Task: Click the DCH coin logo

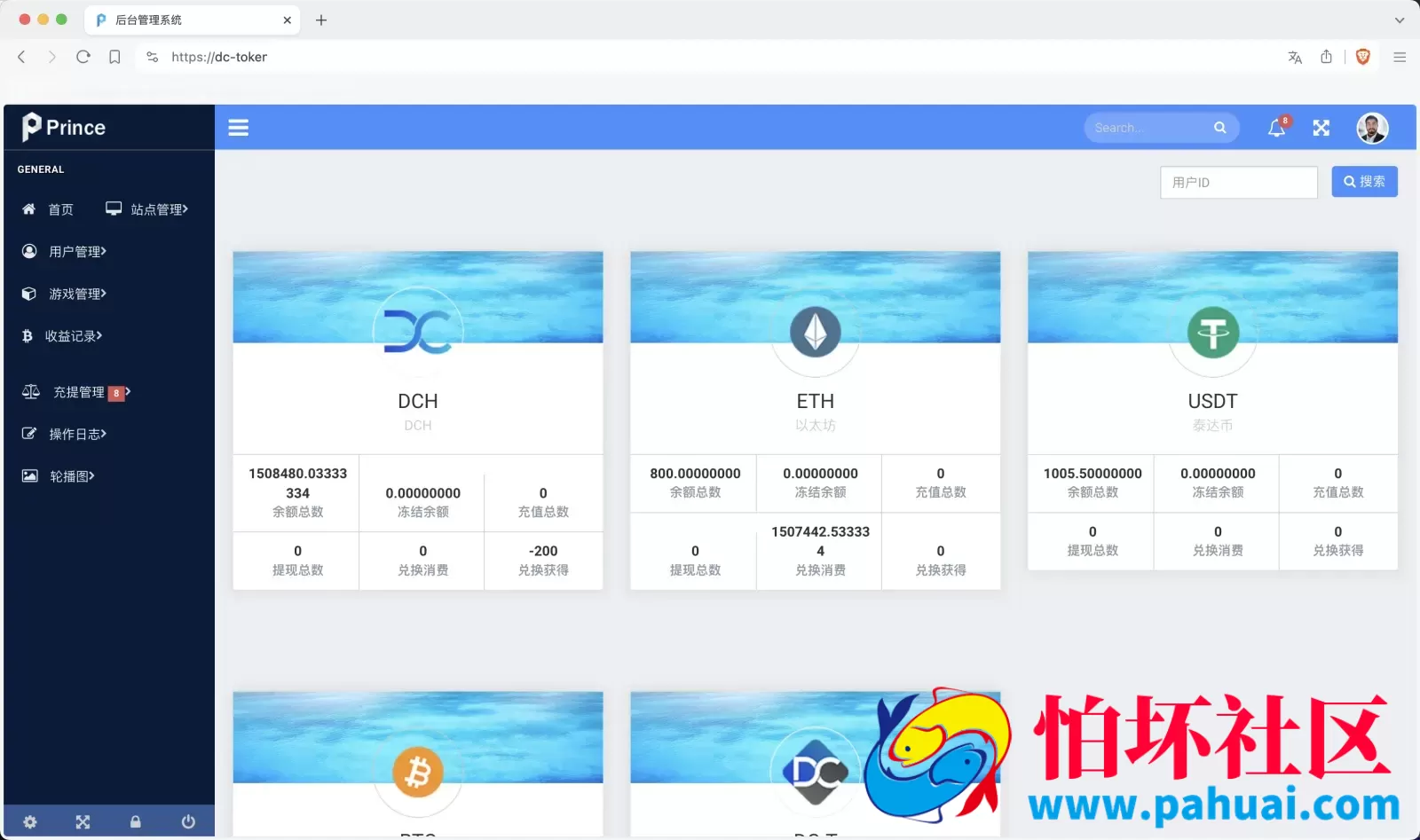Action: click(x=418, y=333)
